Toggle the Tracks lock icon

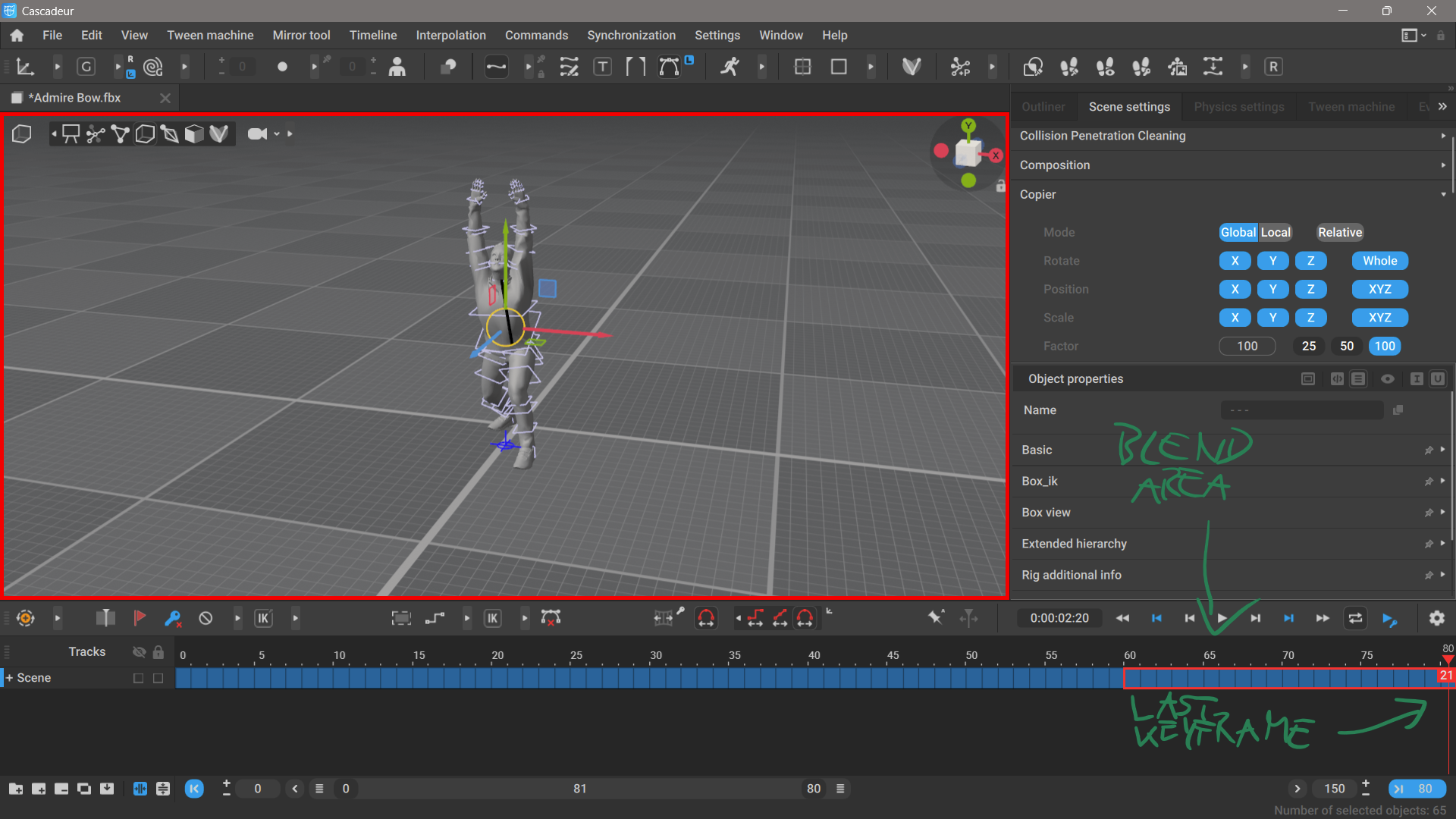point(158,652)
